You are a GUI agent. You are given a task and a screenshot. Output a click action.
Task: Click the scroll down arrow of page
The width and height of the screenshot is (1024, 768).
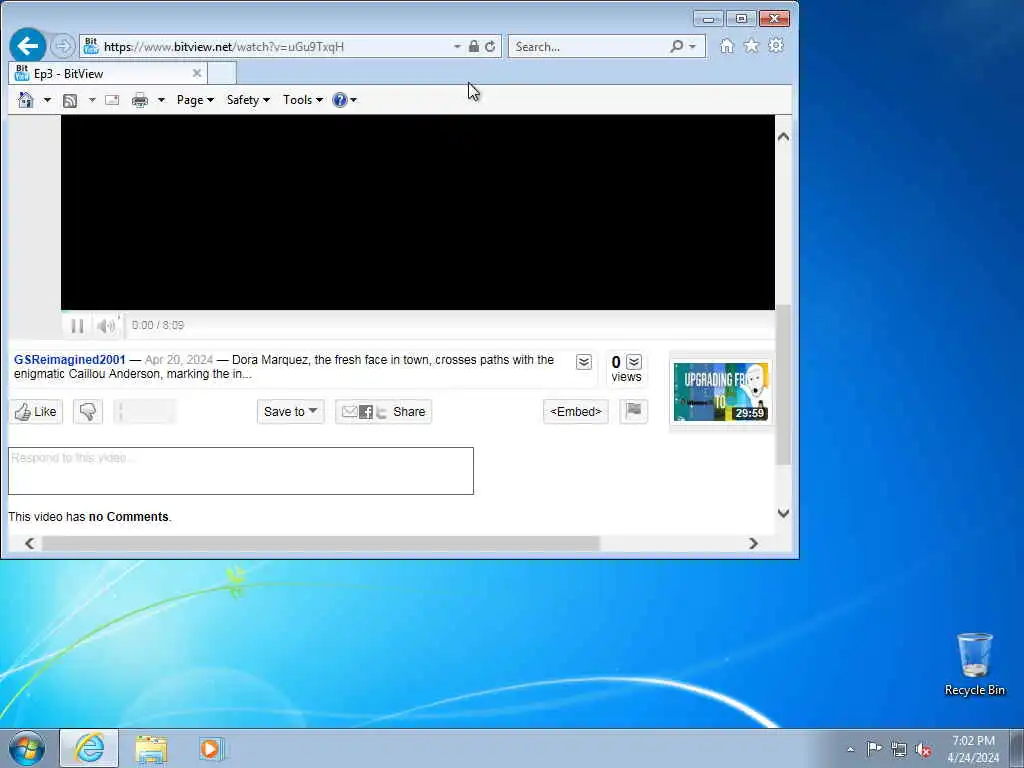(x=783, y=513)
